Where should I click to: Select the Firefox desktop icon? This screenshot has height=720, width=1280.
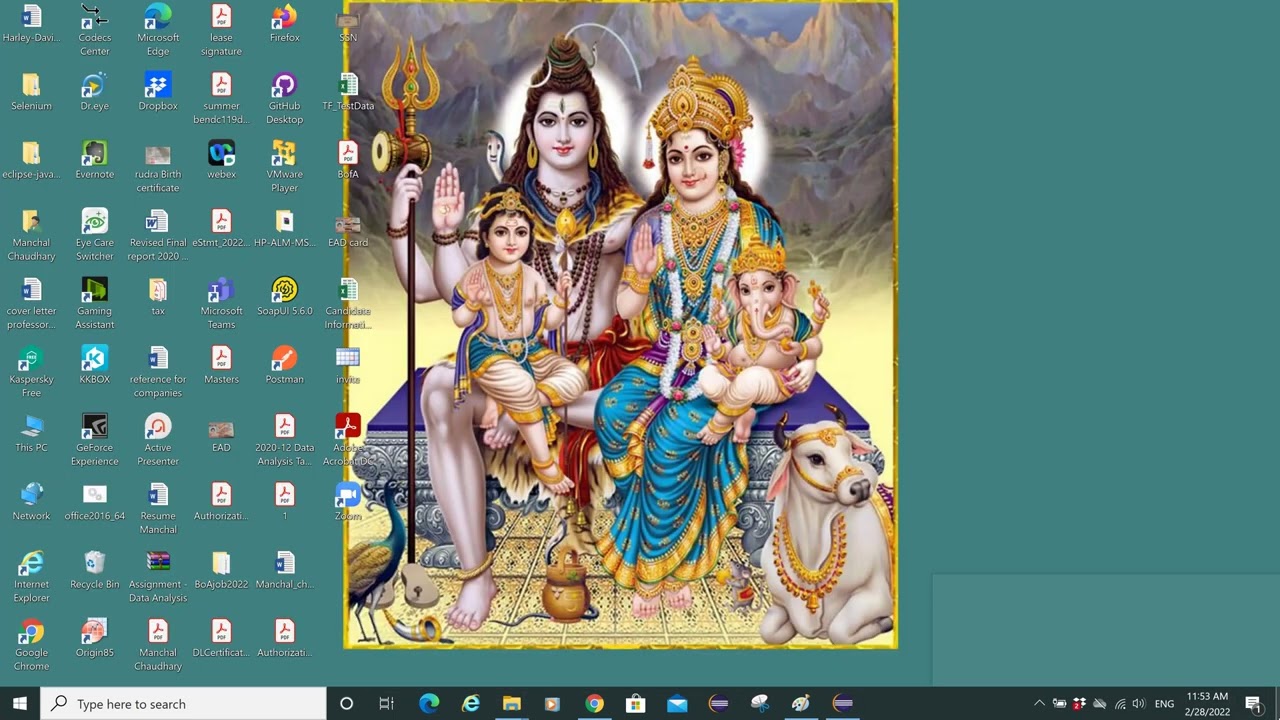coord(284,24)
